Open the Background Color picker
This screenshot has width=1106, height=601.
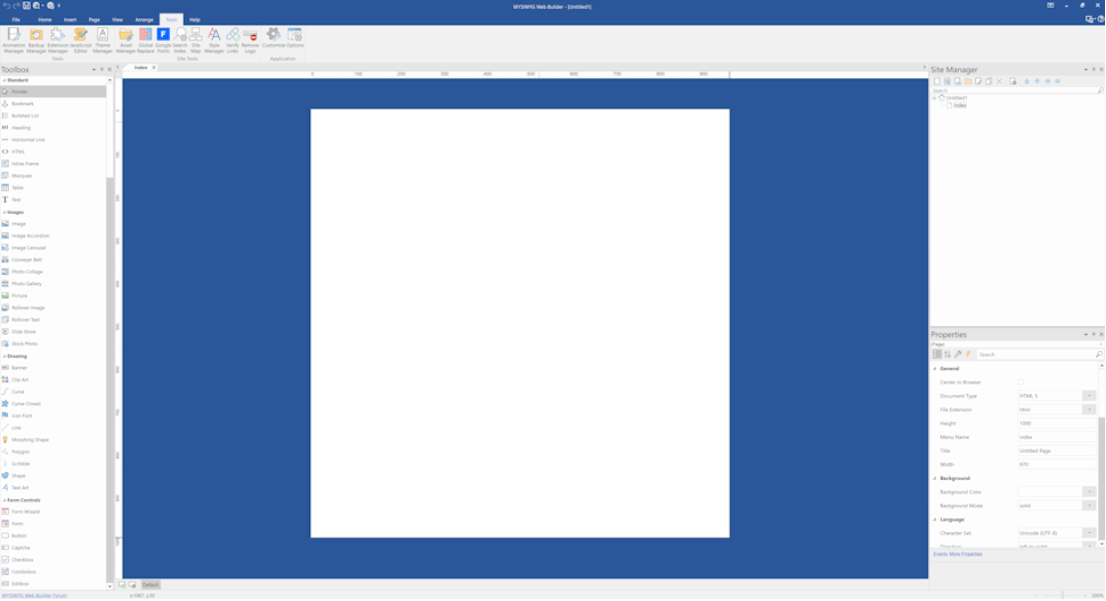point(1089,492)
